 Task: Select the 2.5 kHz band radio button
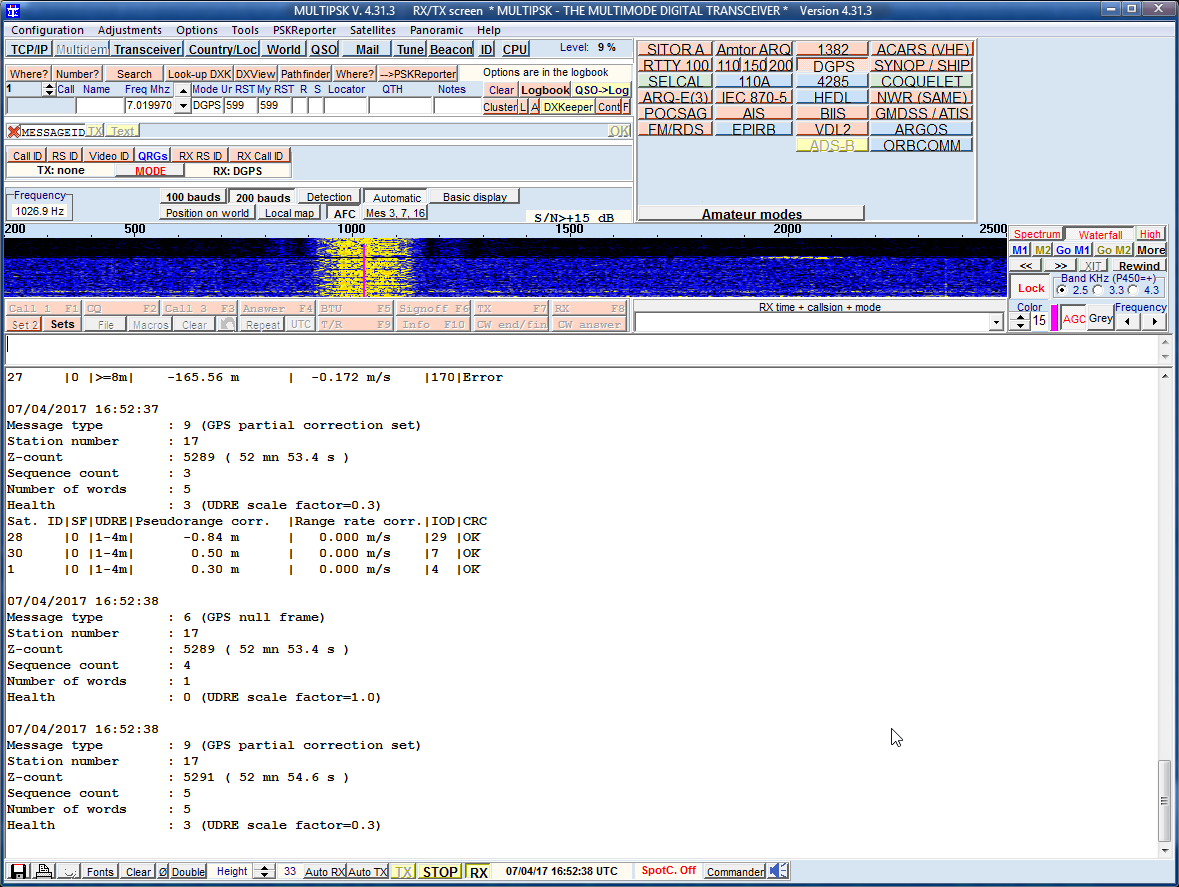1062,290
